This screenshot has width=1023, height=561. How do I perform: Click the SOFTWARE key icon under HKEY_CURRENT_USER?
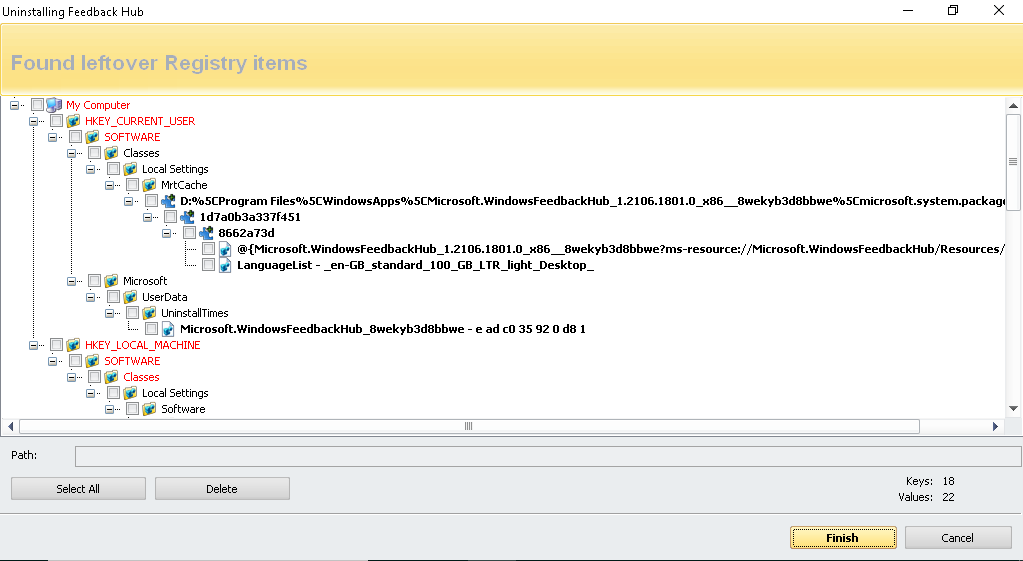pos(92,137)
